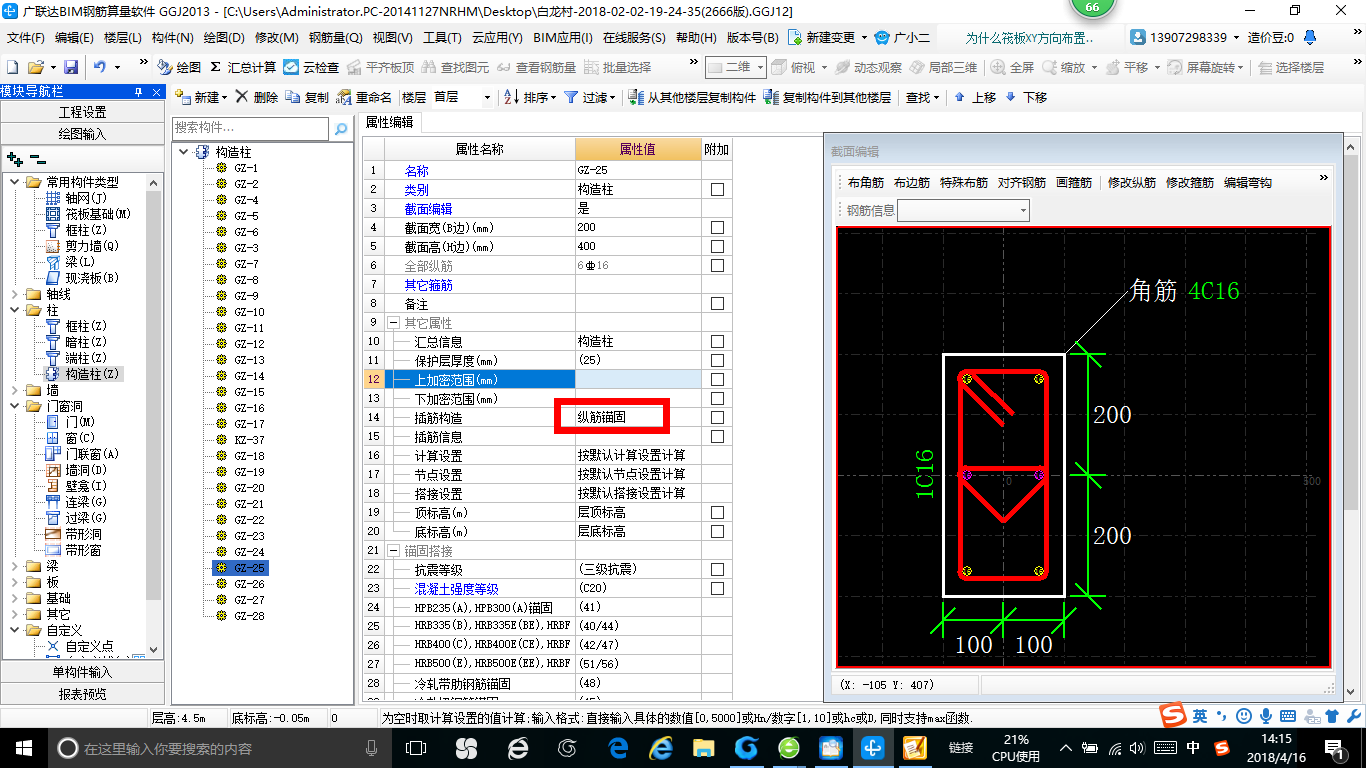Pin the 模块导航栏 panel

click(x=138, y=91)
